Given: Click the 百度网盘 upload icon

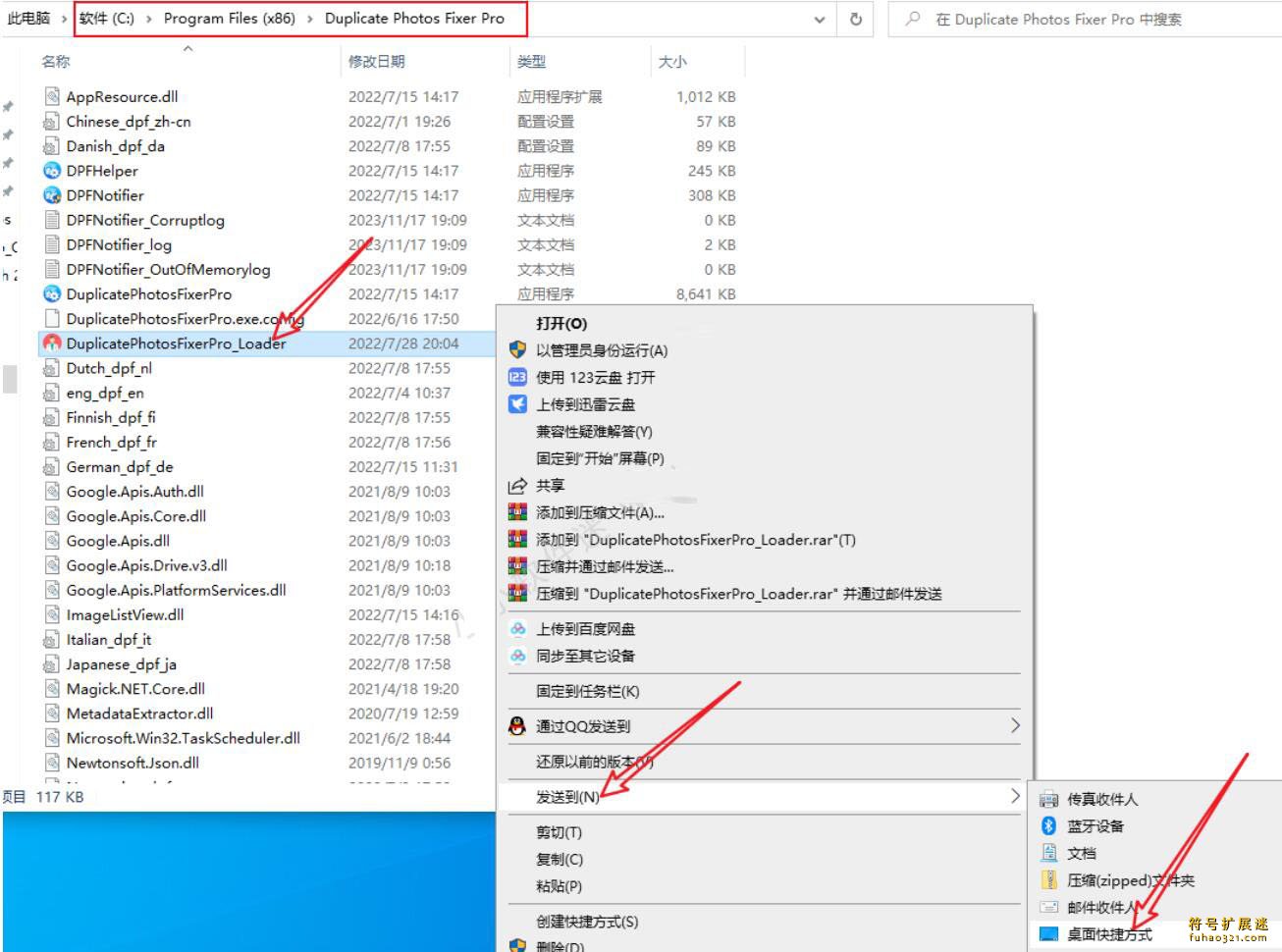Looking at the screenshot, I should click(x=517, y=629).
